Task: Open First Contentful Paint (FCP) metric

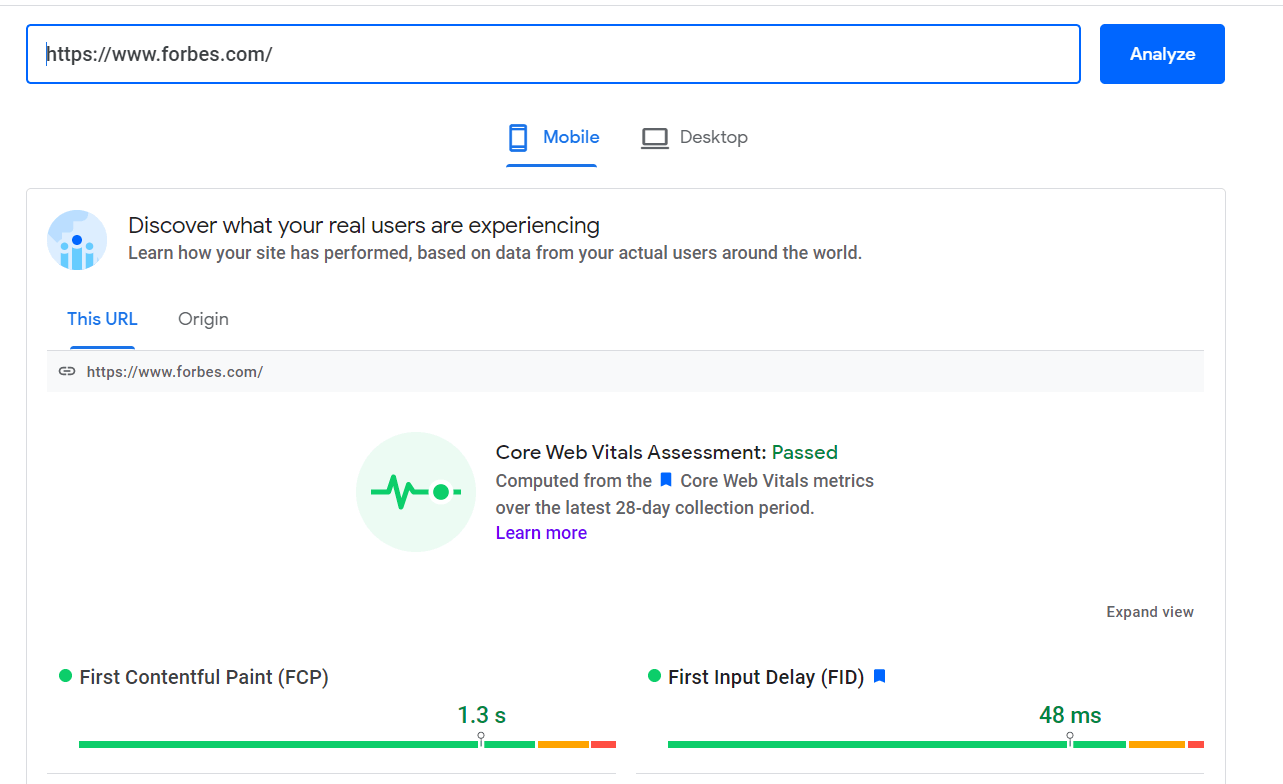Action: pyautogui.click(x=204, y=677)
